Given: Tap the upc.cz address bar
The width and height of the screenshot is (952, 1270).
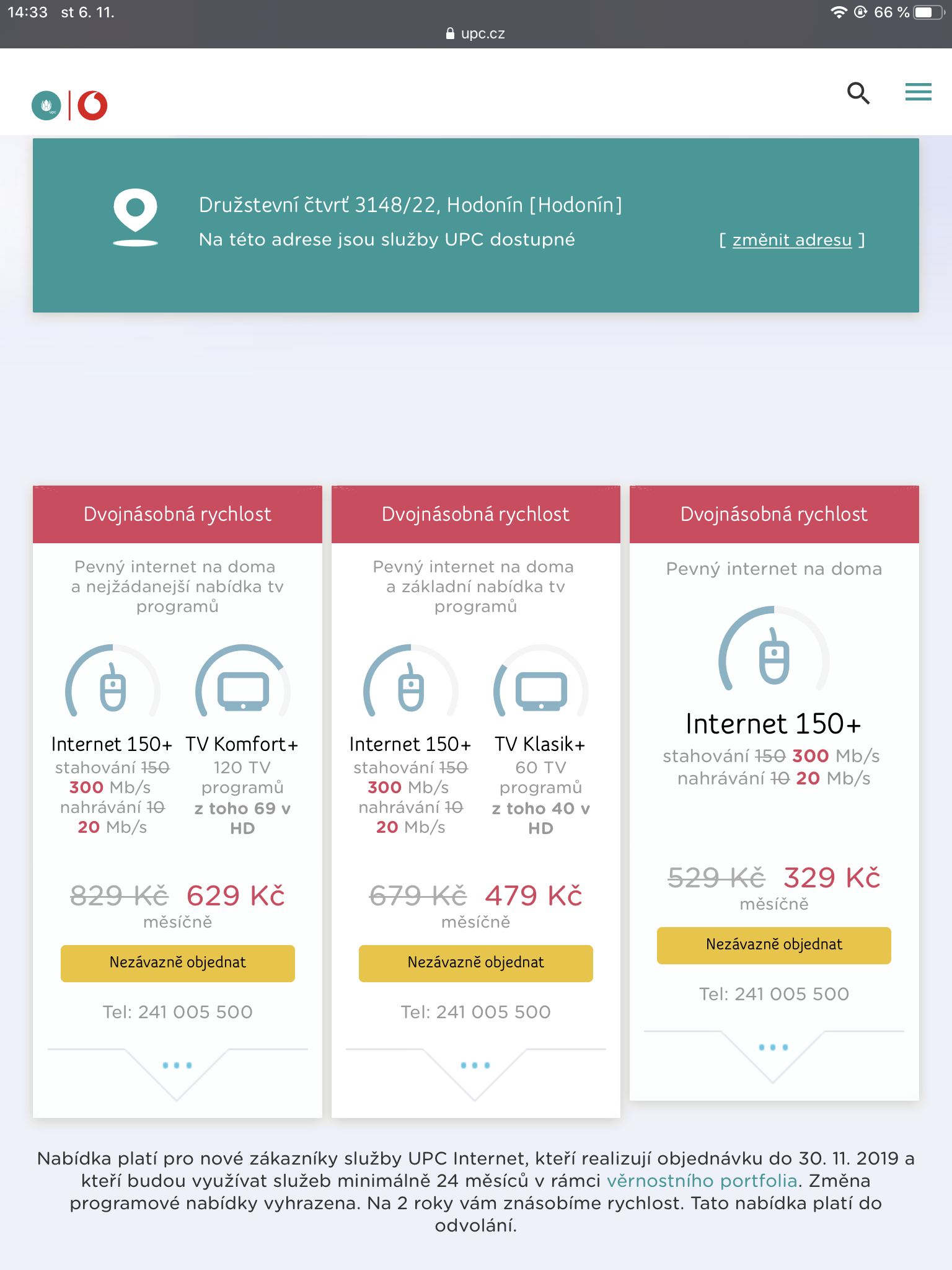Looking at the screenshot, I should pyautogui.click(x=476, y=33).
